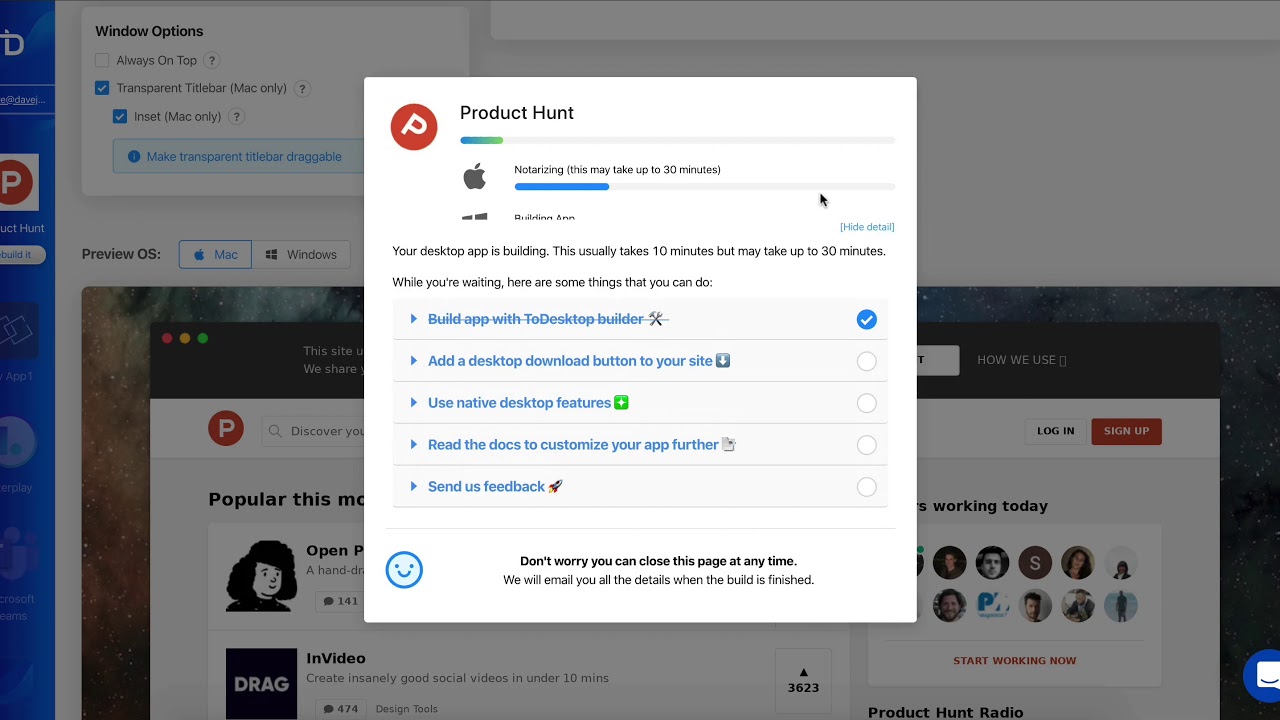
Task: Mark Use native desktop features task done
Action: pos(866,404)
